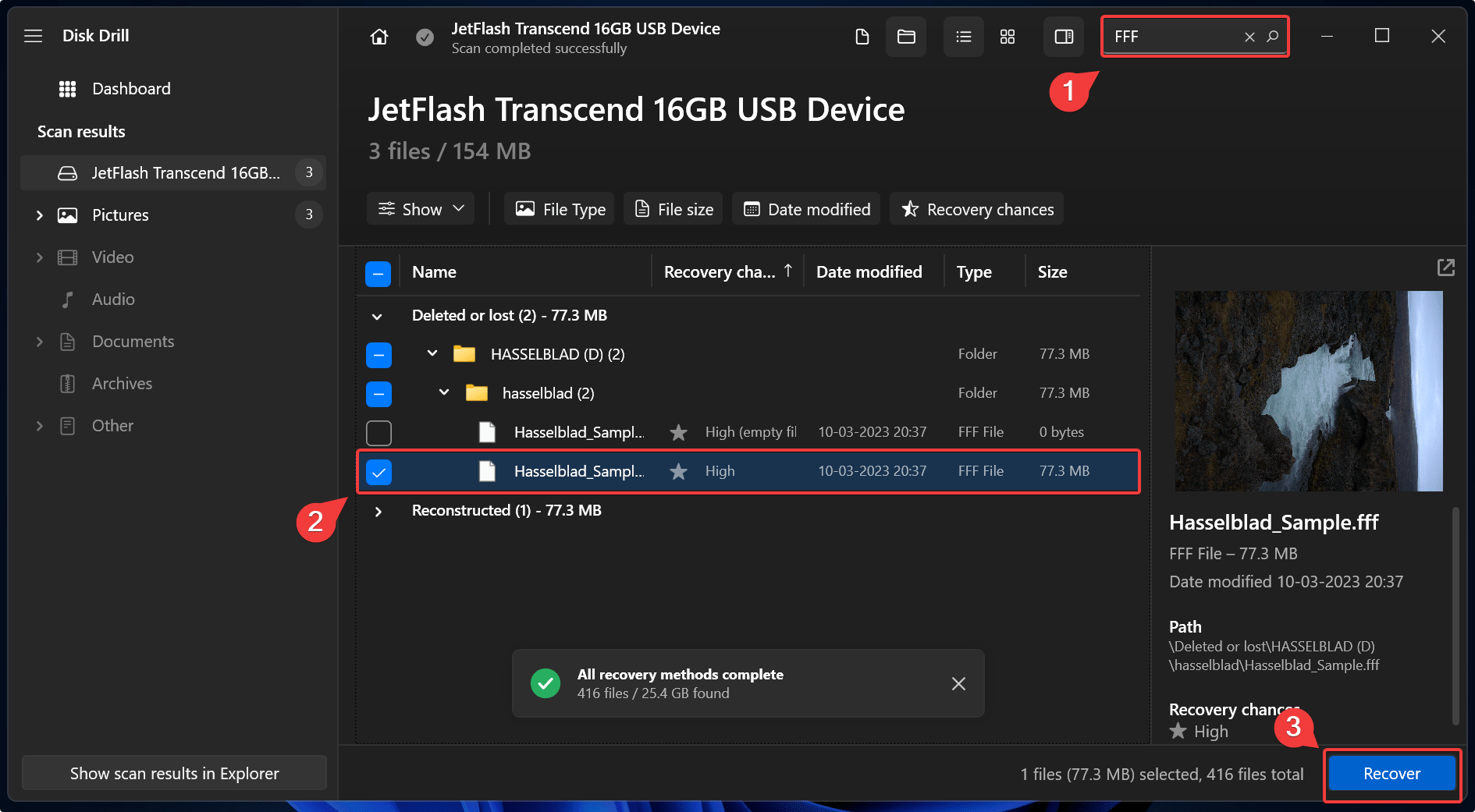This screenshot has height=812, width=1475.
Task: Clear the FFF search text
Action: tap(1249, 37)
